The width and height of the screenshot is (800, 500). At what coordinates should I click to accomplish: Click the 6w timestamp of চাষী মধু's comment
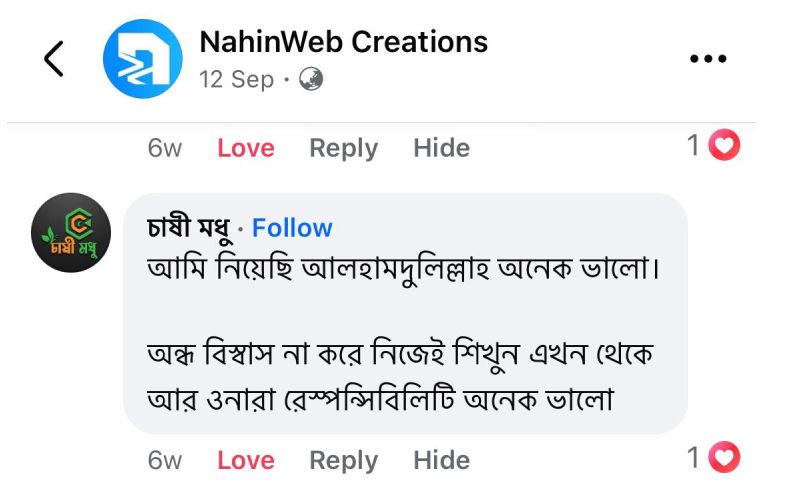coord(165,460)
